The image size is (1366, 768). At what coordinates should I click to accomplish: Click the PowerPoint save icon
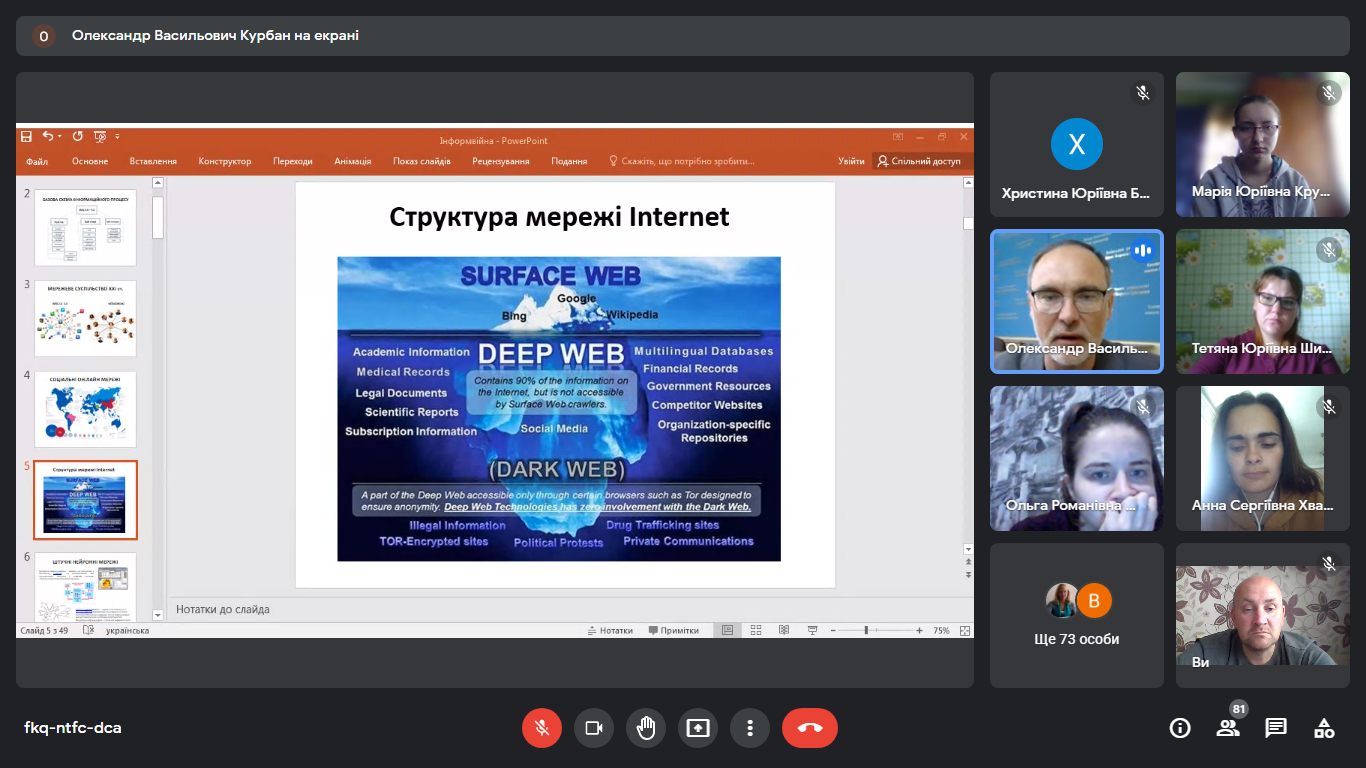click(x=27, y=136)
